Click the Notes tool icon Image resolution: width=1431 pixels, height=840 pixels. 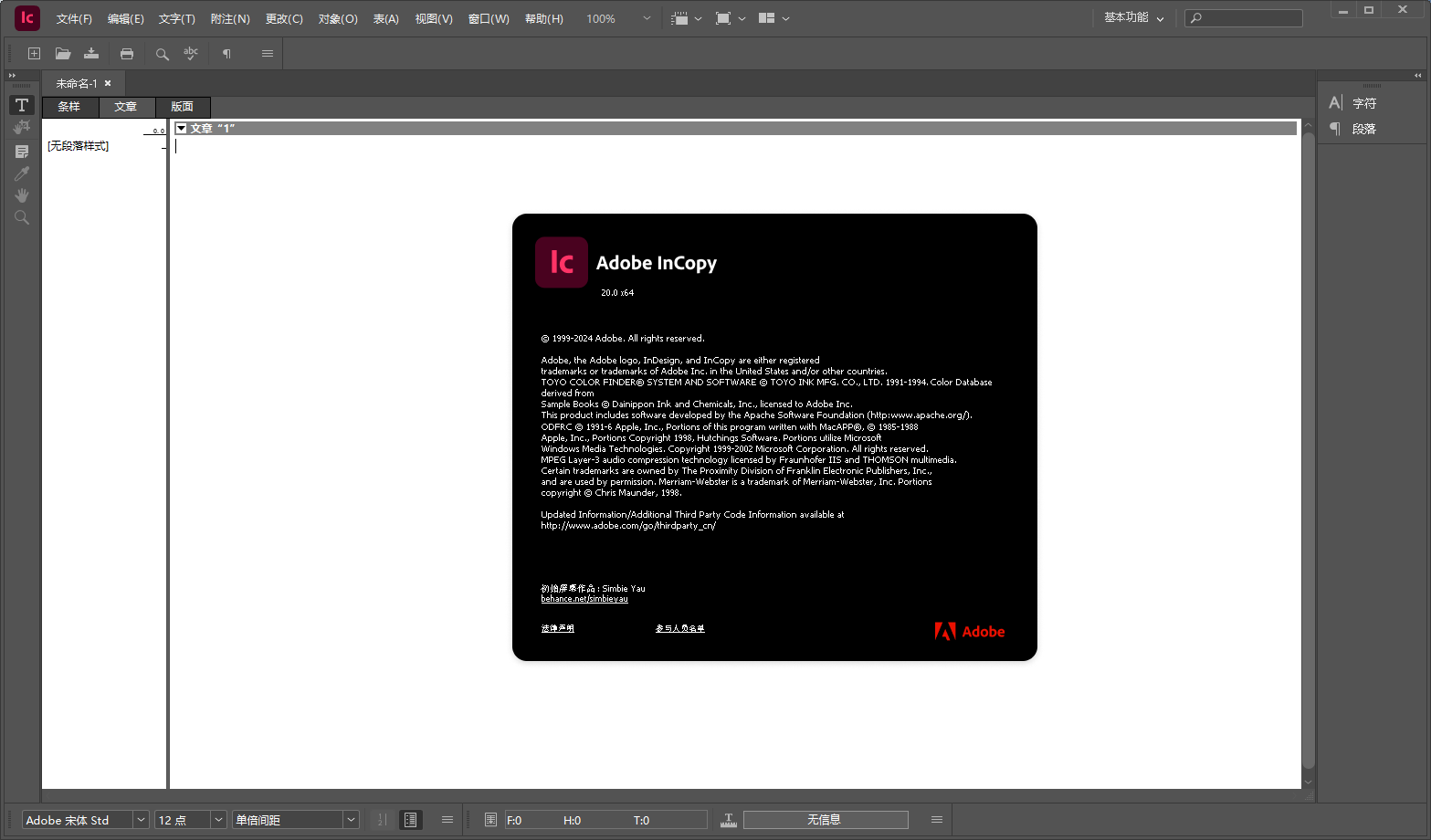click(21, 150)
